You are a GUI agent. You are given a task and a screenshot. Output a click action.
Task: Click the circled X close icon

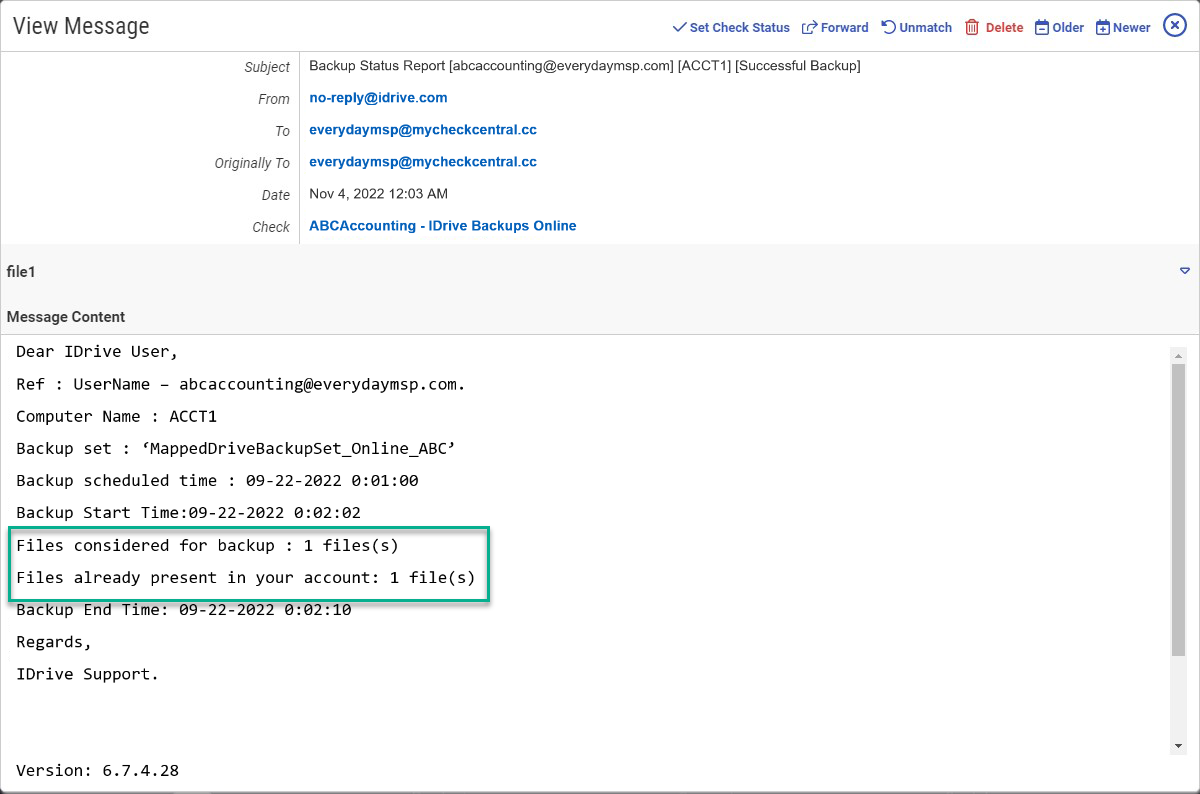1175,25
